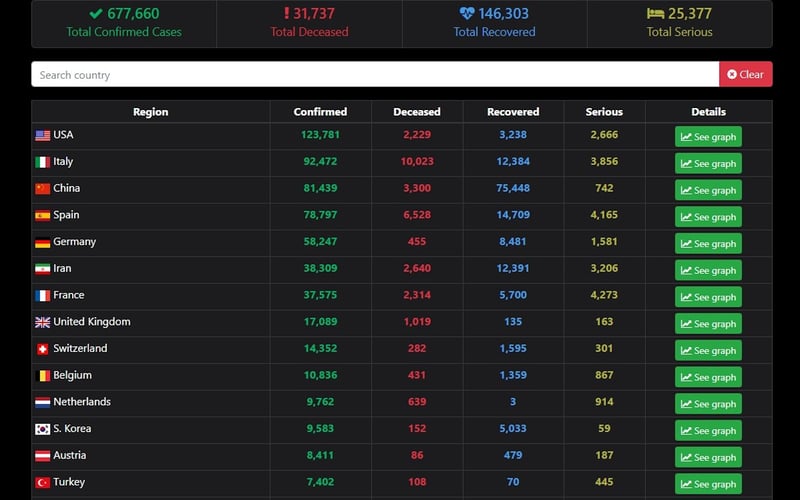Click USA confirmed value 123,781

point(320,135)
